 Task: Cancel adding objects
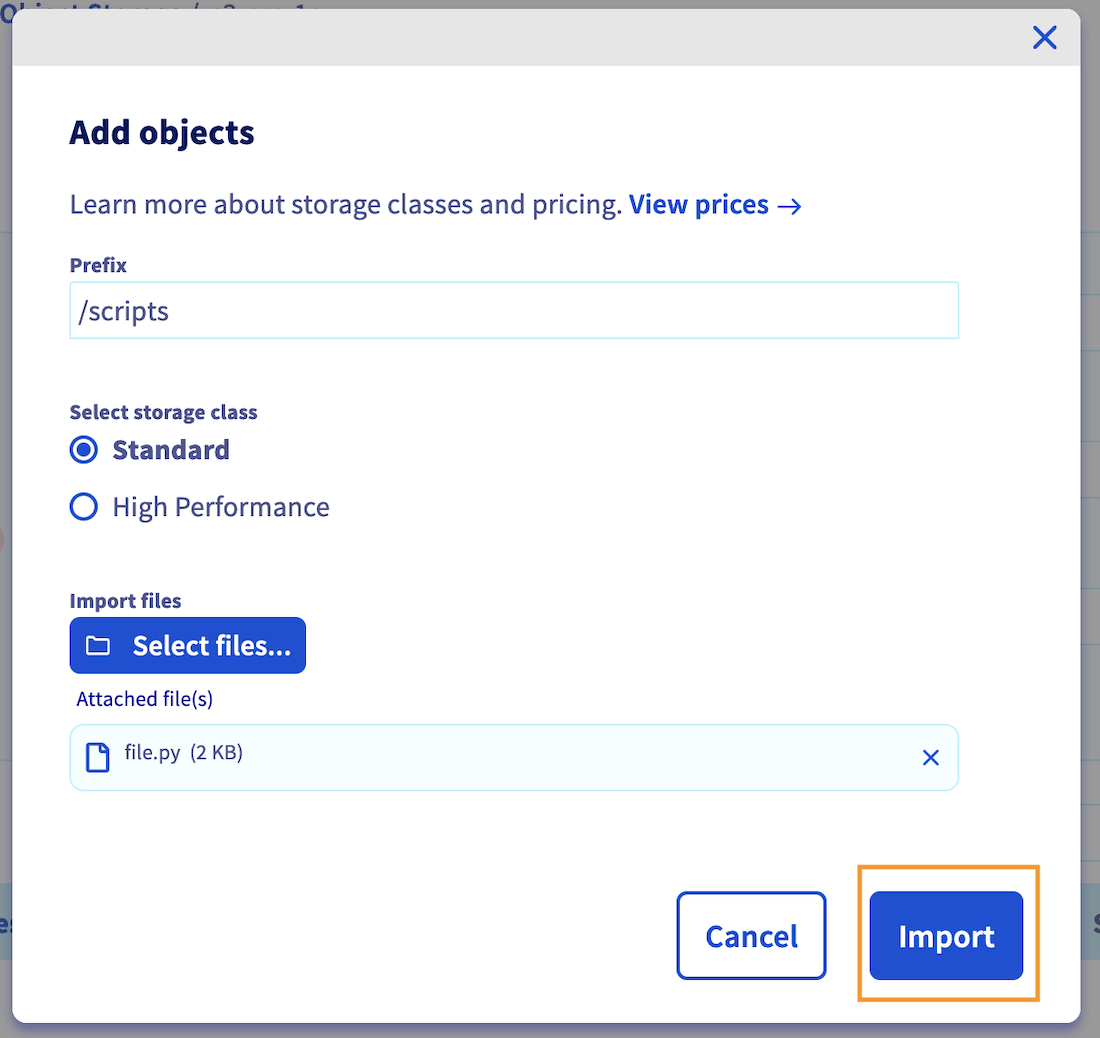(751, 936)
